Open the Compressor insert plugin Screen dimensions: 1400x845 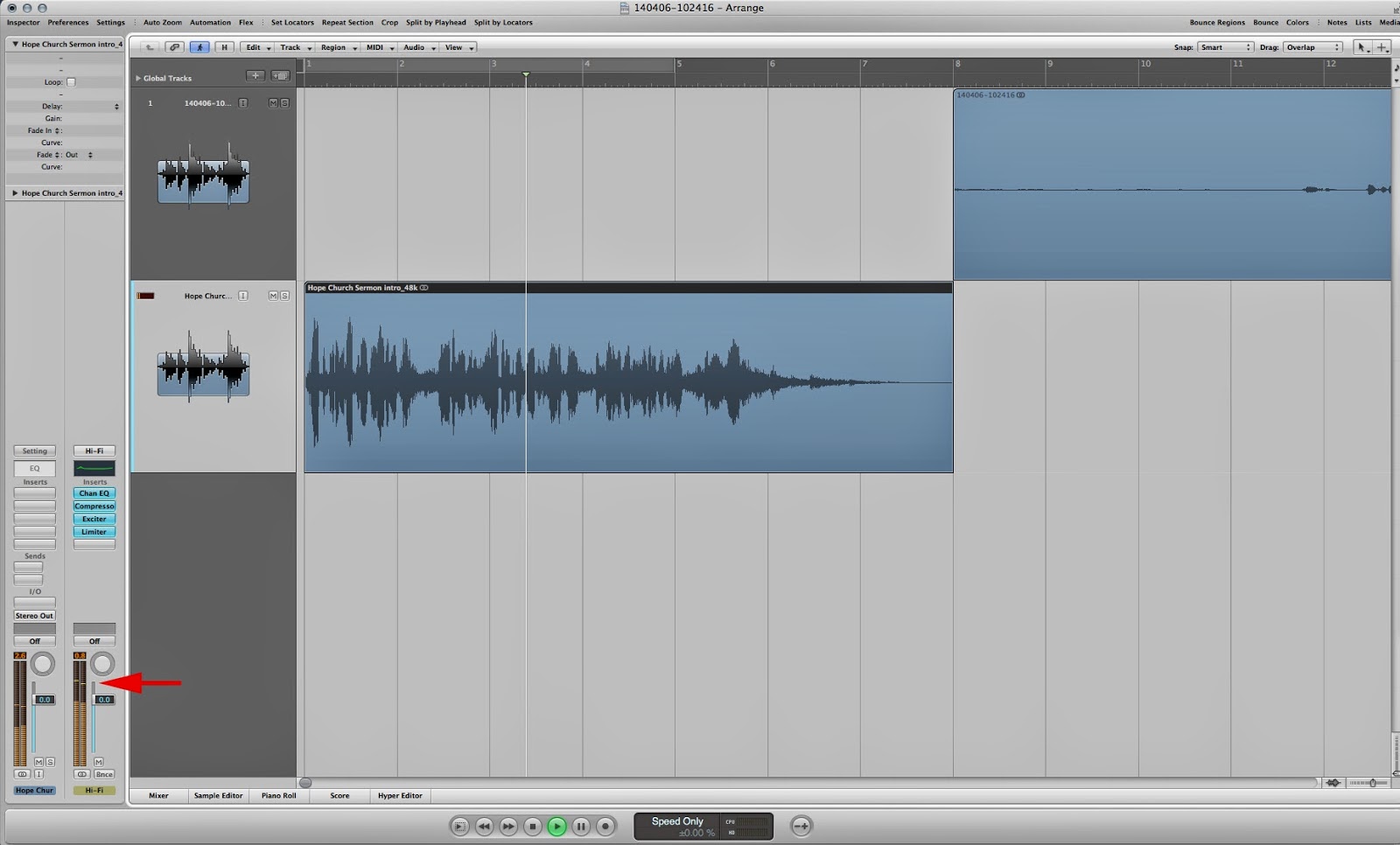pyautogui.click(x=94, y=506)
